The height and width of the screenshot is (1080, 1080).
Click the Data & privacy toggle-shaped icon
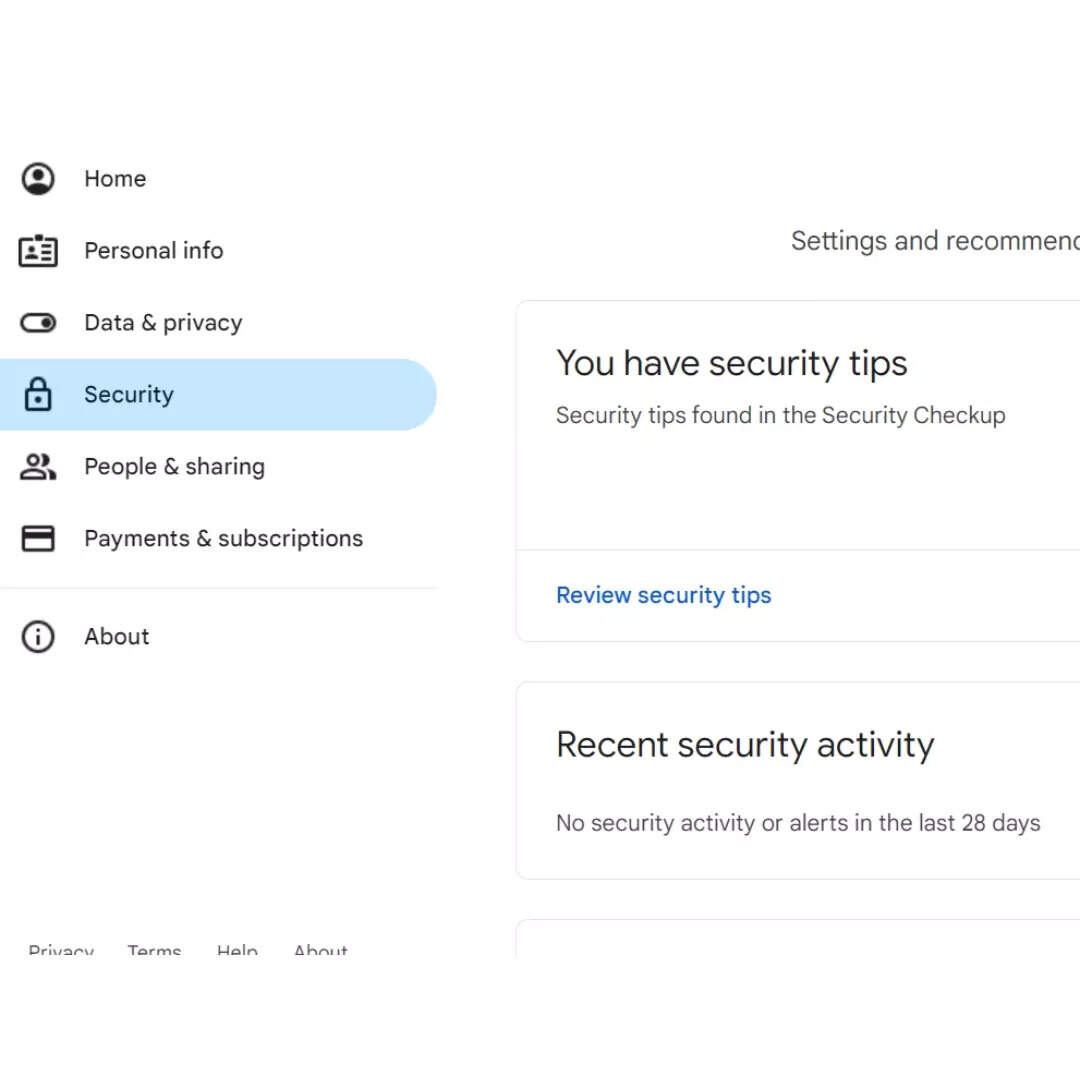tap(38, 322)
